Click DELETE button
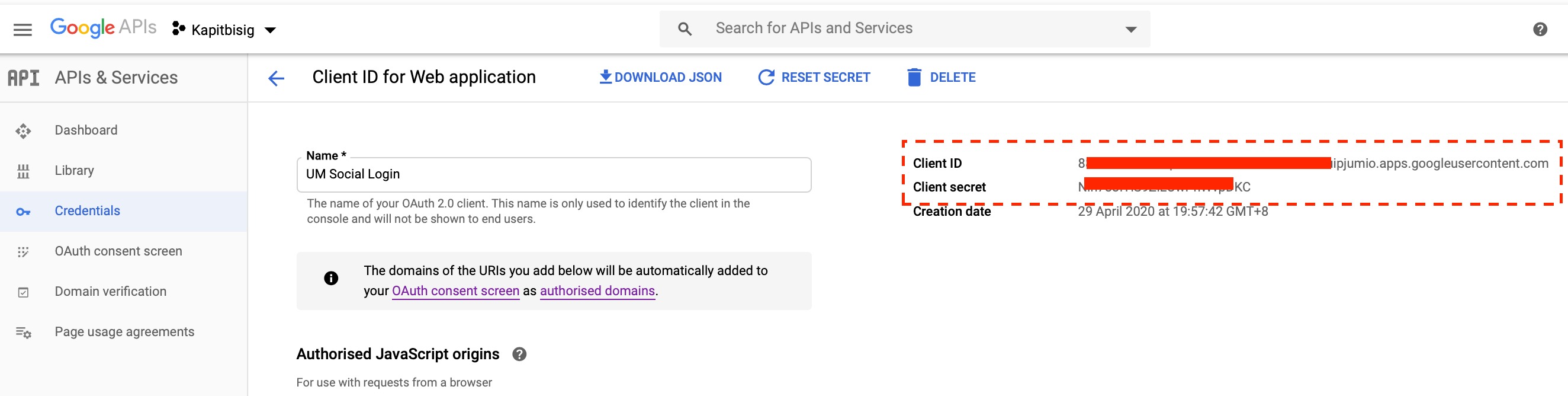The width and height of the screenshot is (1568, 396). click(x=941, y=78)
